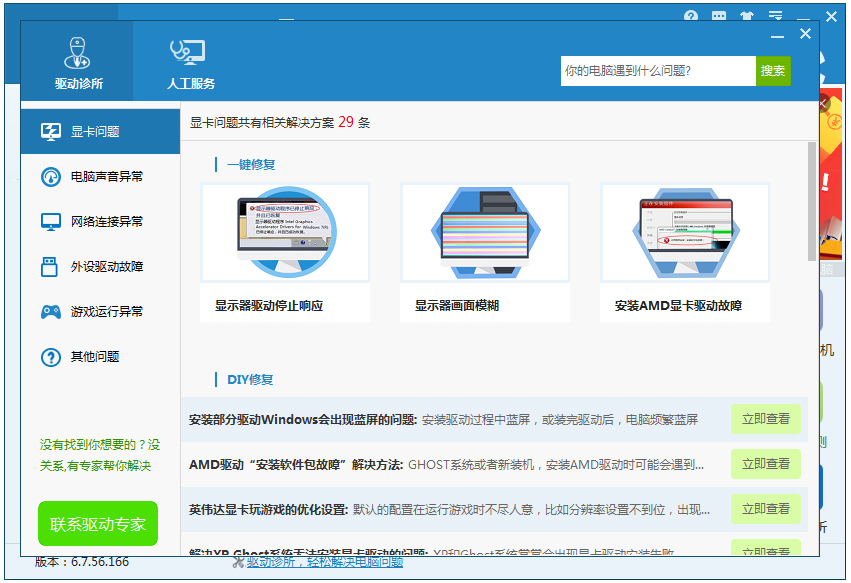Click the 一键修复 section heading
The width and height of the screenshot is (851, 583).
coord(251,164)
